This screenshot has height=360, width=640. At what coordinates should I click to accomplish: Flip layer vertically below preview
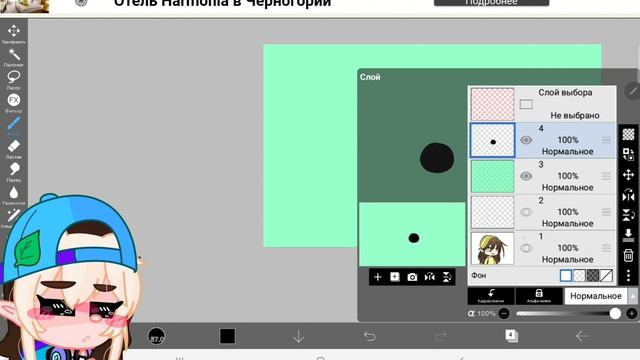click(x=447, y=277)
